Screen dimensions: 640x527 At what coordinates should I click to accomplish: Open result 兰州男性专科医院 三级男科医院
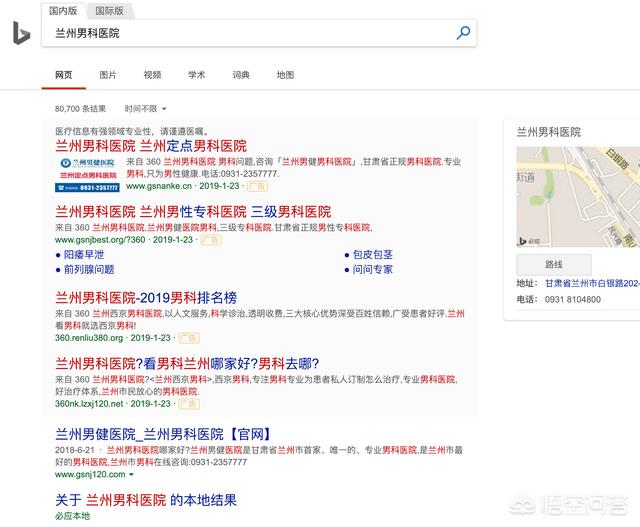pos(193,211)
